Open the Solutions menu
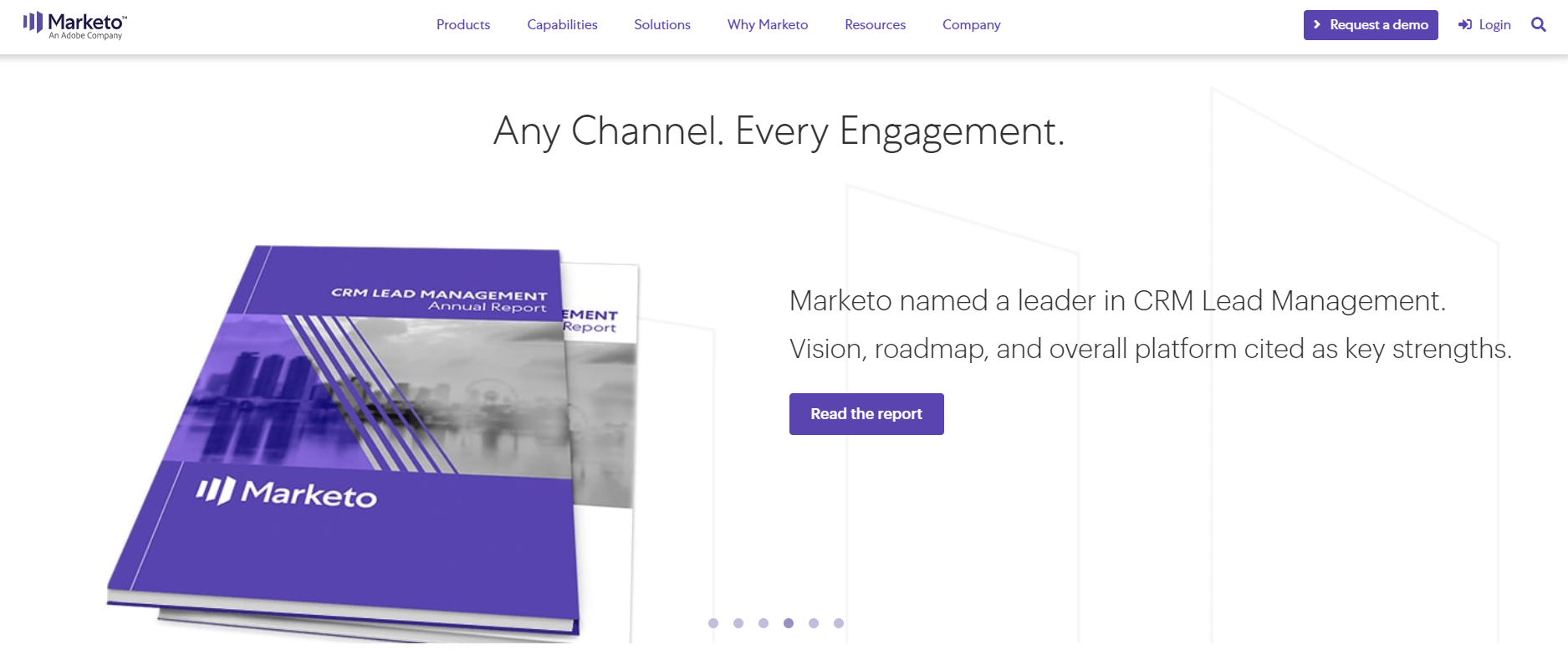The height and width of the screenshot is (650, 1568). 662,25
